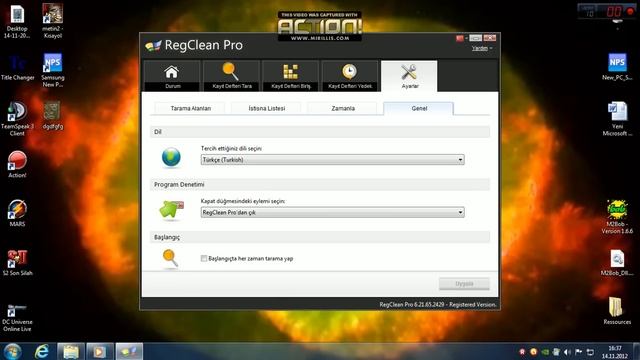Open the close button action dropdown
This screenshot has width=640, height=360.
point(332,212)
